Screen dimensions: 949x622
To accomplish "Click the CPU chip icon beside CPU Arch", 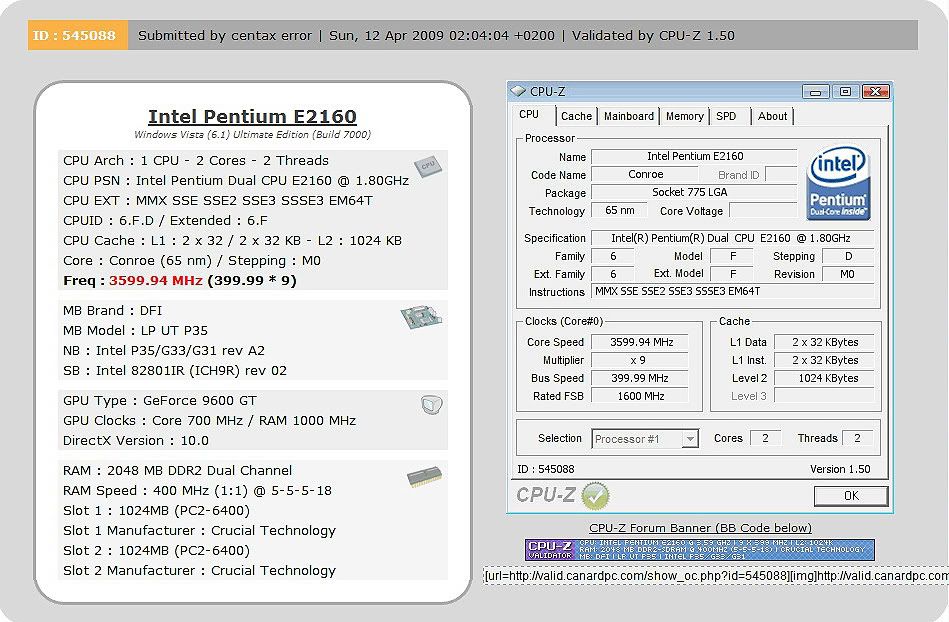I will [x=428, y=165].
